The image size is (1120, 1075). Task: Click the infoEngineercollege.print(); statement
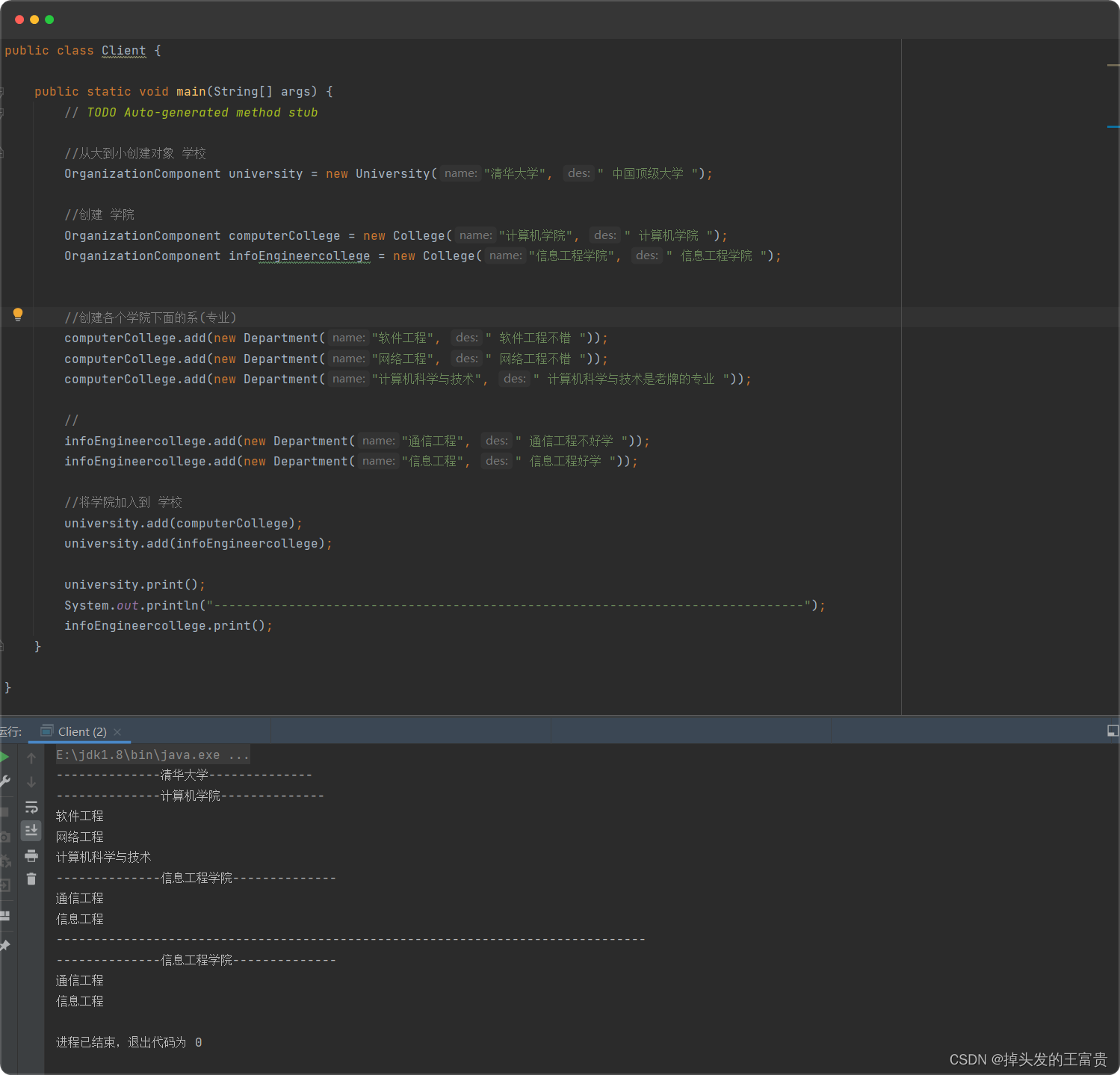(168, 625)
